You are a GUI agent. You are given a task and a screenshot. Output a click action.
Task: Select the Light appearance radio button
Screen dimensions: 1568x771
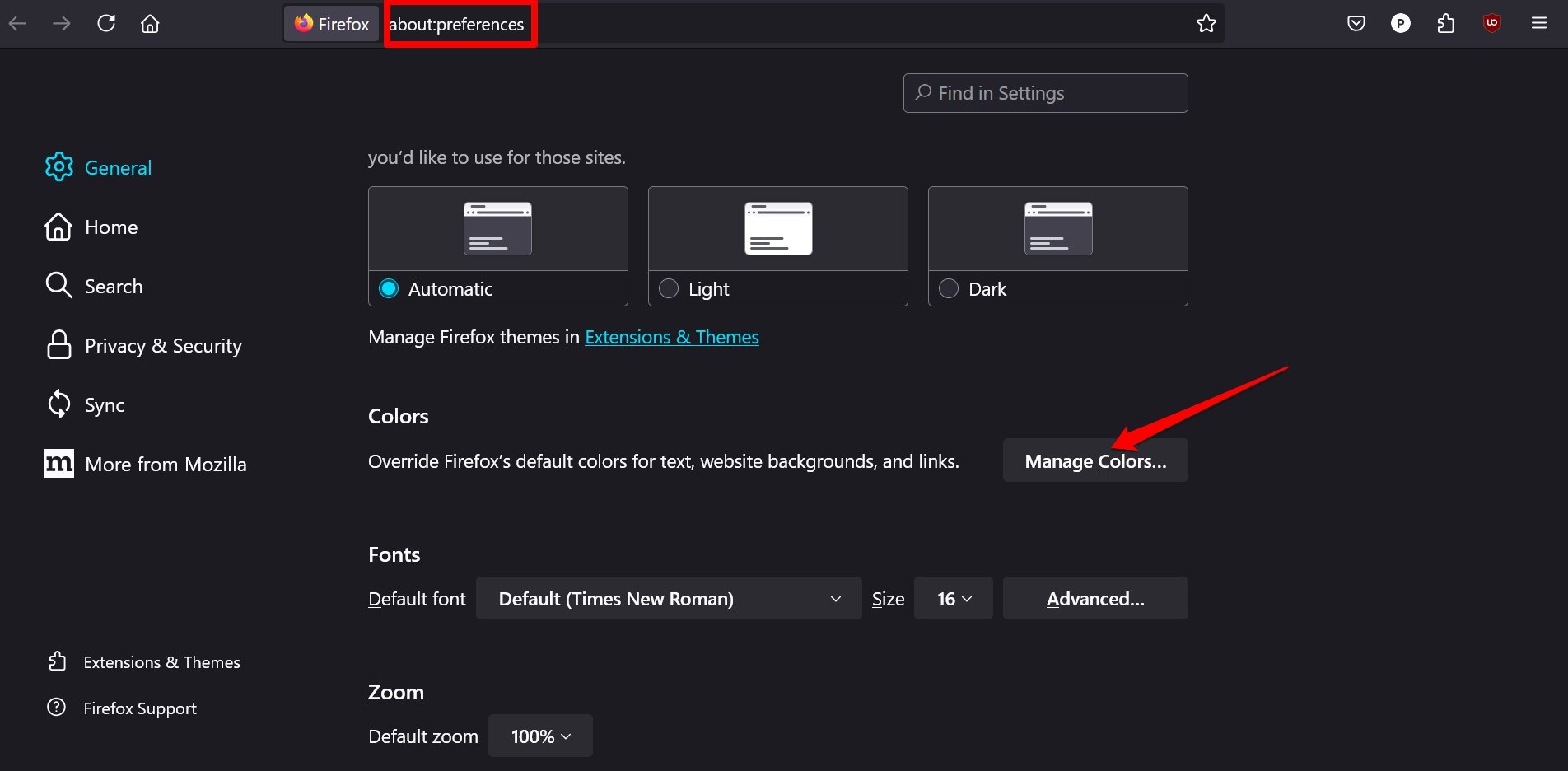click(669, 288)
